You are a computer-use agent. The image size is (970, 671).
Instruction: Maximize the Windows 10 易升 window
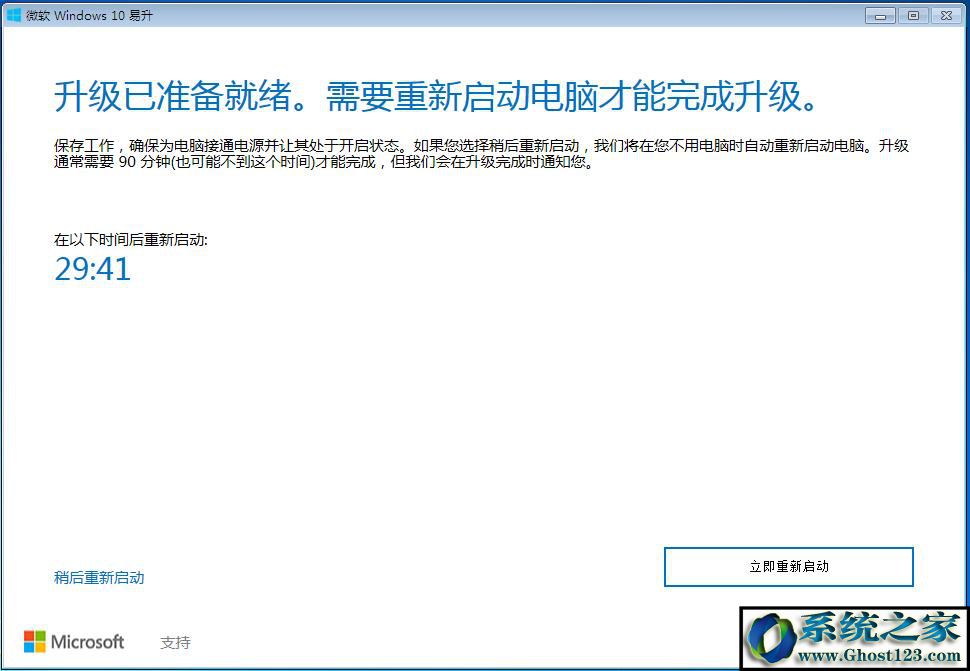913,16
